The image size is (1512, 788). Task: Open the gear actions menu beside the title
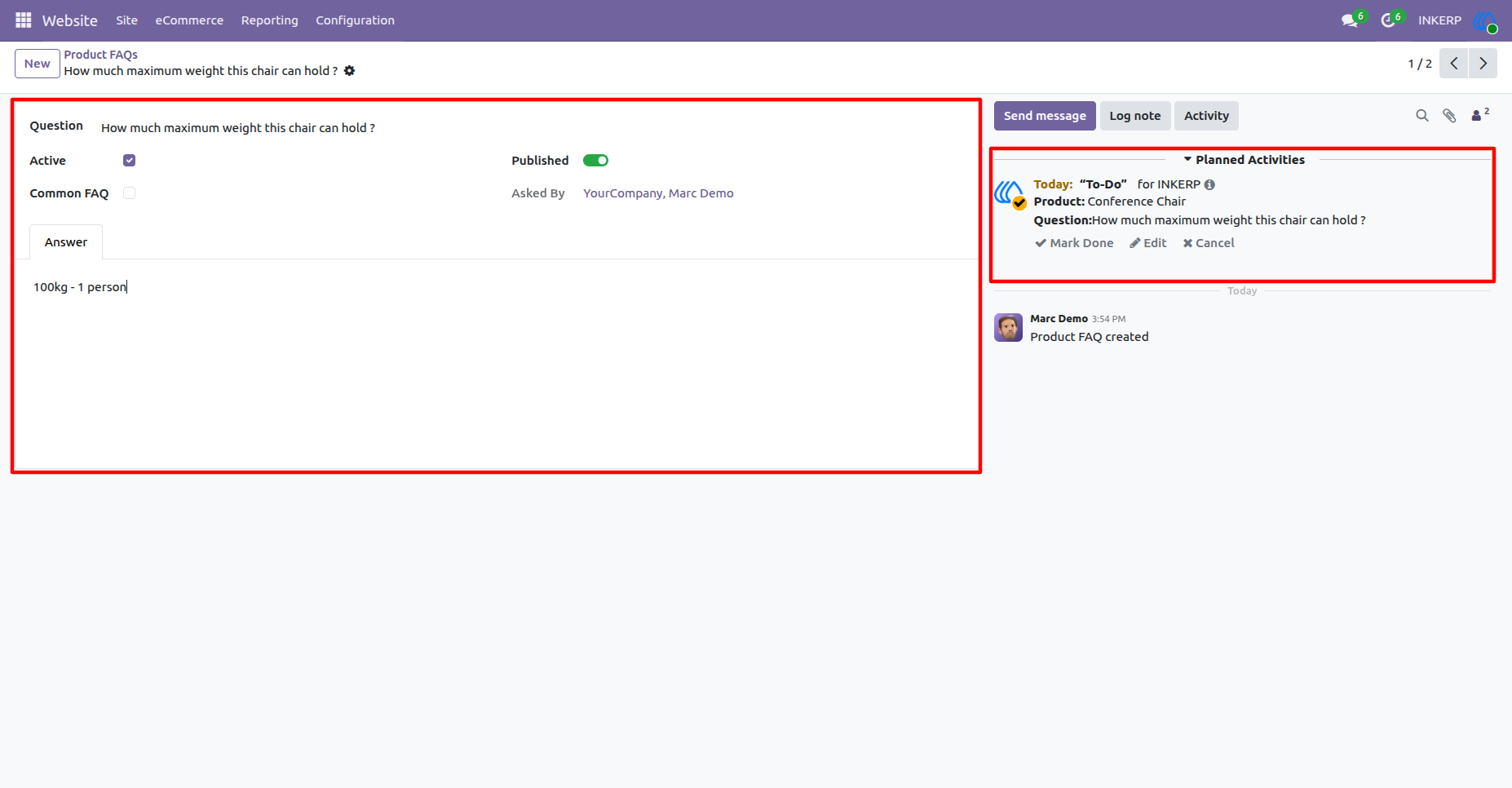tap(349, 71)
